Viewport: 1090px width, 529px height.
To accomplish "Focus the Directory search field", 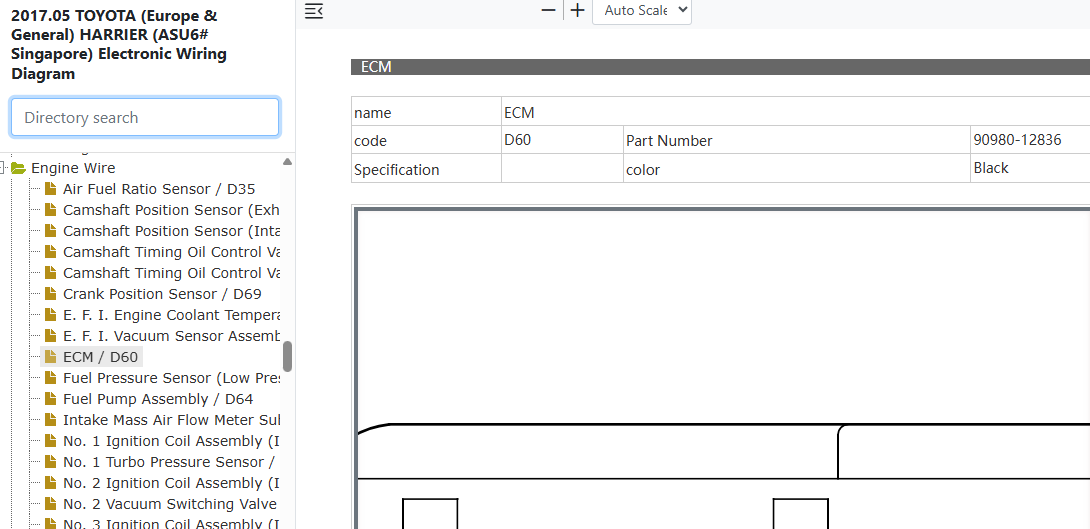I will [x=145, y=117].
